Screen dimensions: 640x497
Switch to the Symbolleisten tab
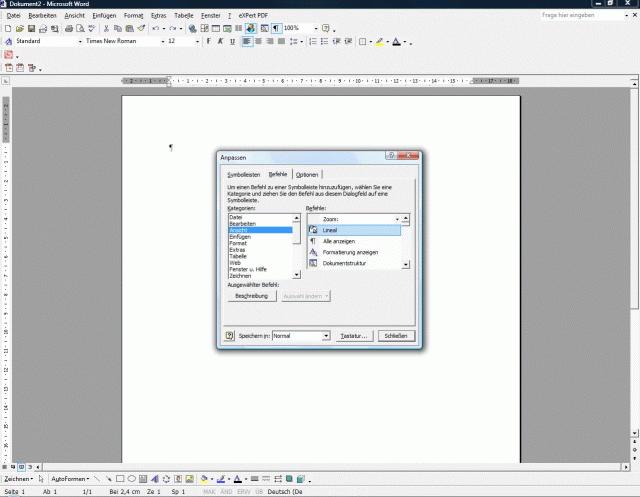244,175
